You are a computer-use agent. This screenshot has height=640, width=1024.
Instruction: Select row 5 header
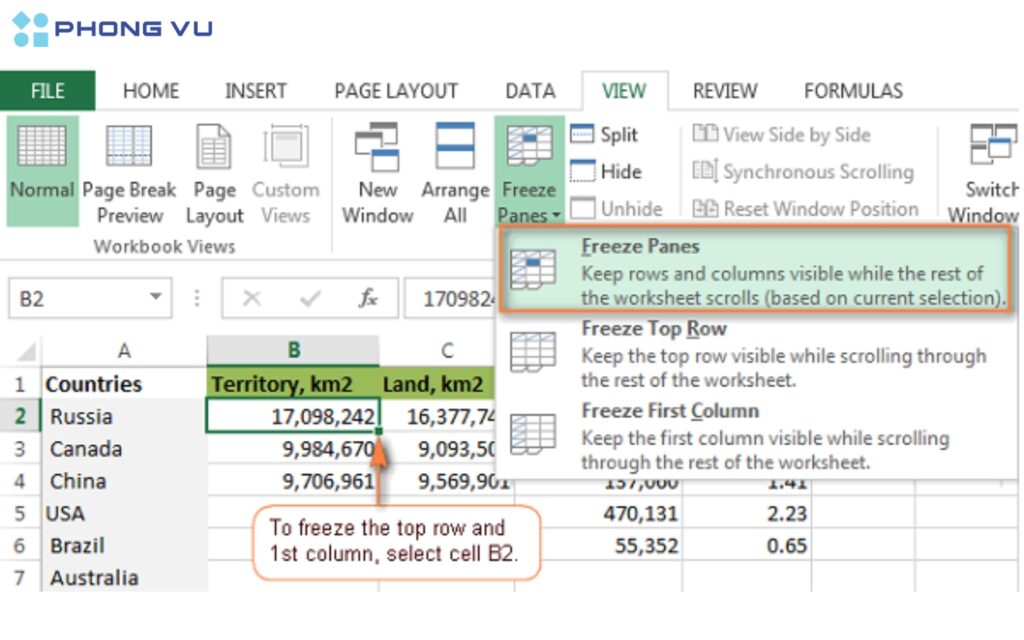coord(20,513)
